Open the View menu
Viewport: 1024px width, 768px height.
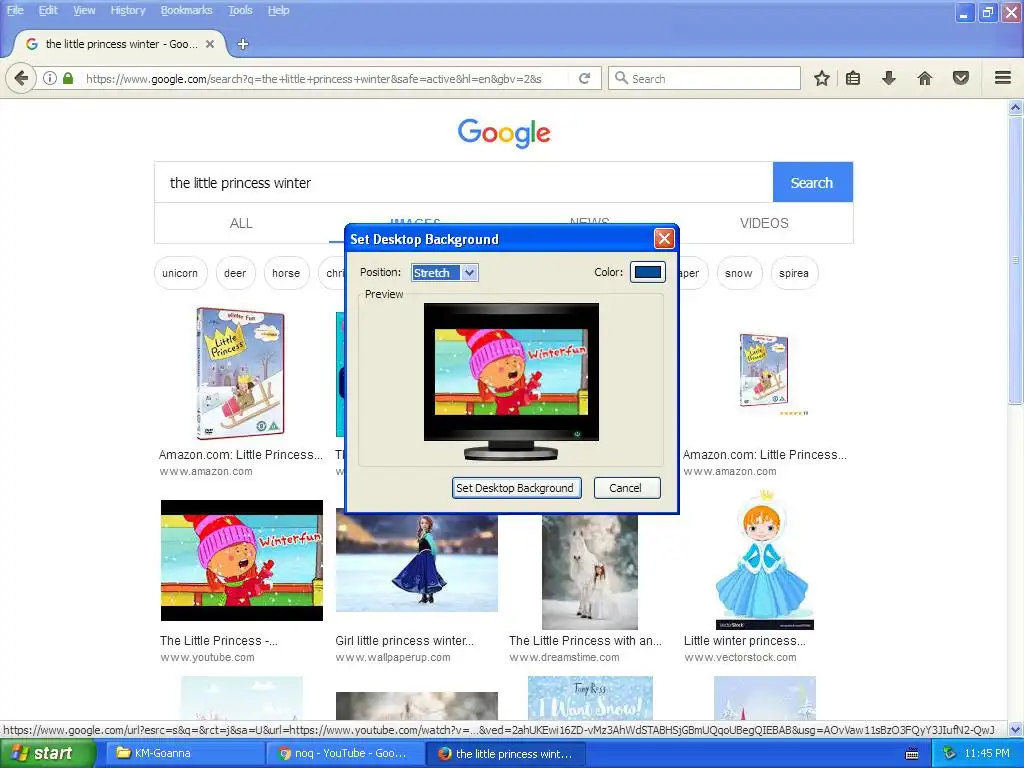(x=84, y=10)
